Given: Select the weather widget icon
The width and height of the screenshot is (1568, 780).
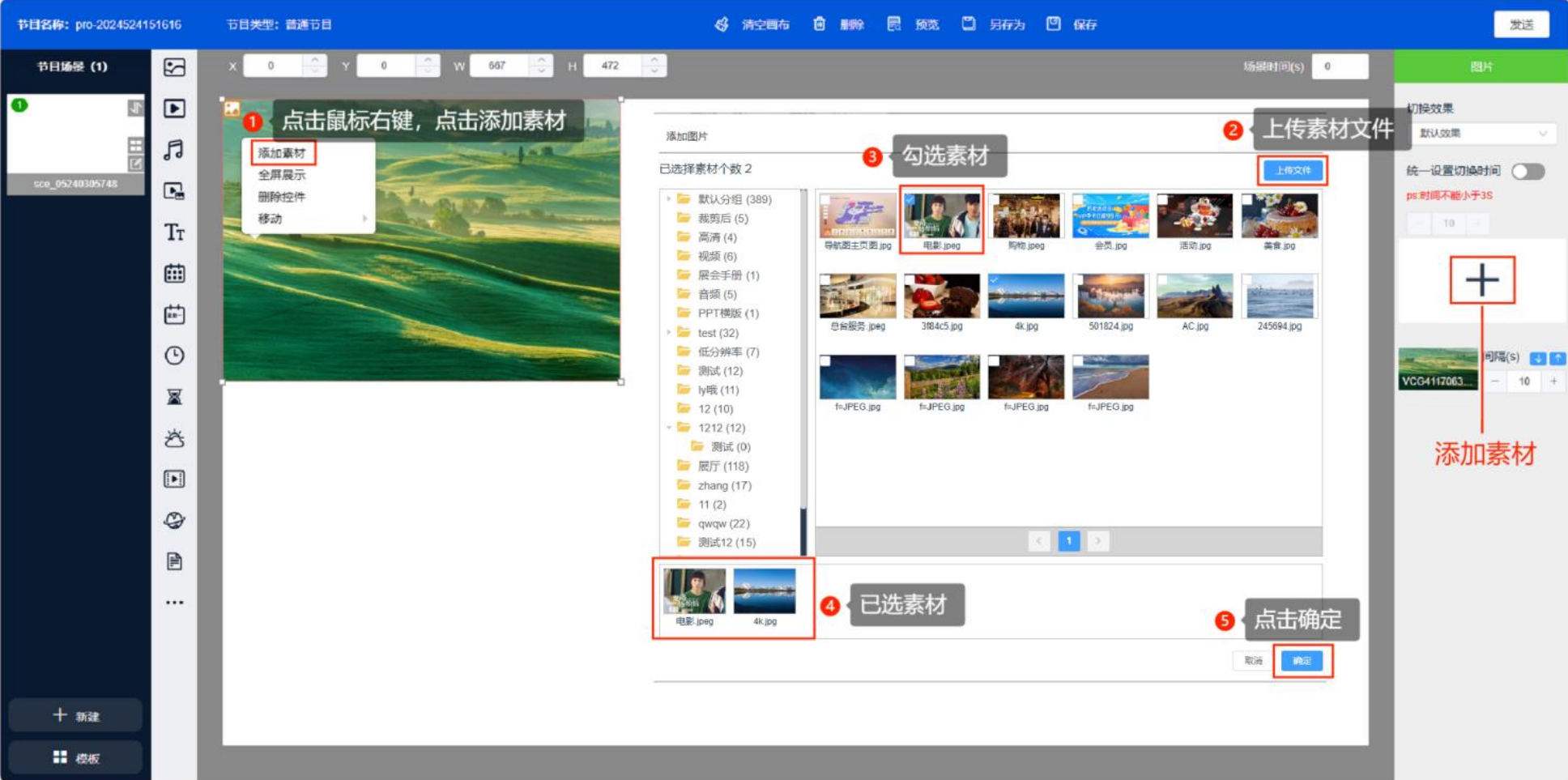Looking at the screenshot, I should 174,438.
